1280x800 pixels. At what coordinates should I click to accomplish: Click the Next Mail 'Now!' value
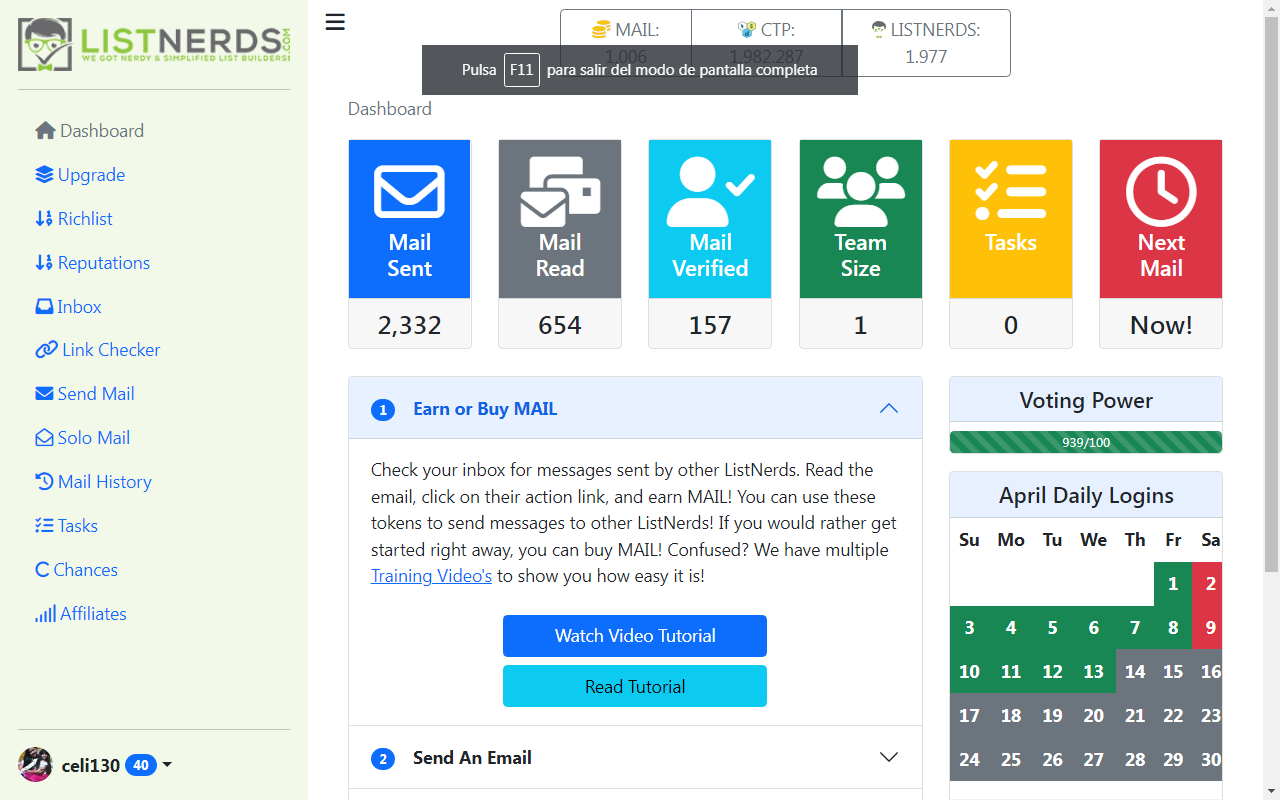[1161, 324]
